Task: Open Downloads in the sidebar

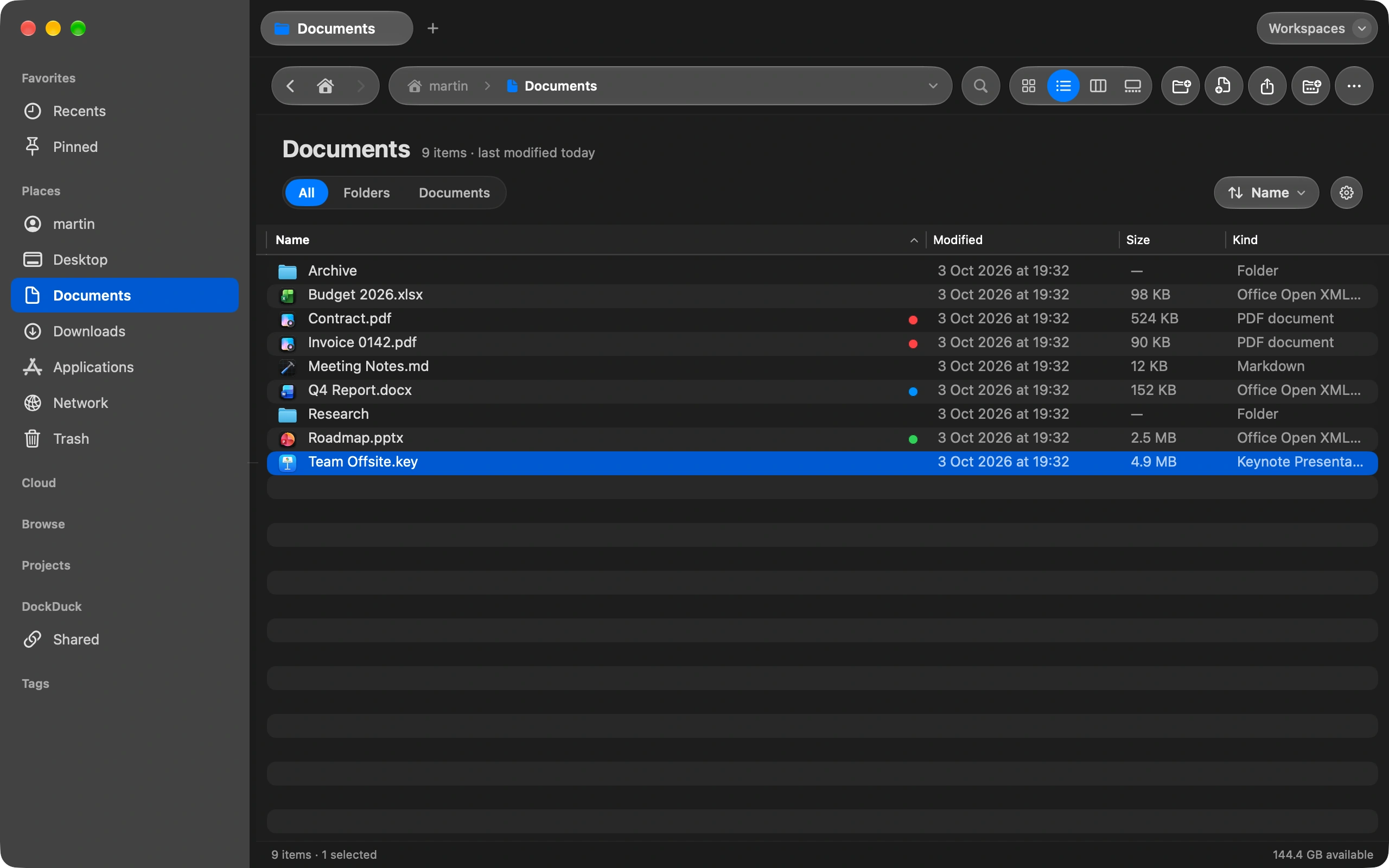Action: coord(125,331)
